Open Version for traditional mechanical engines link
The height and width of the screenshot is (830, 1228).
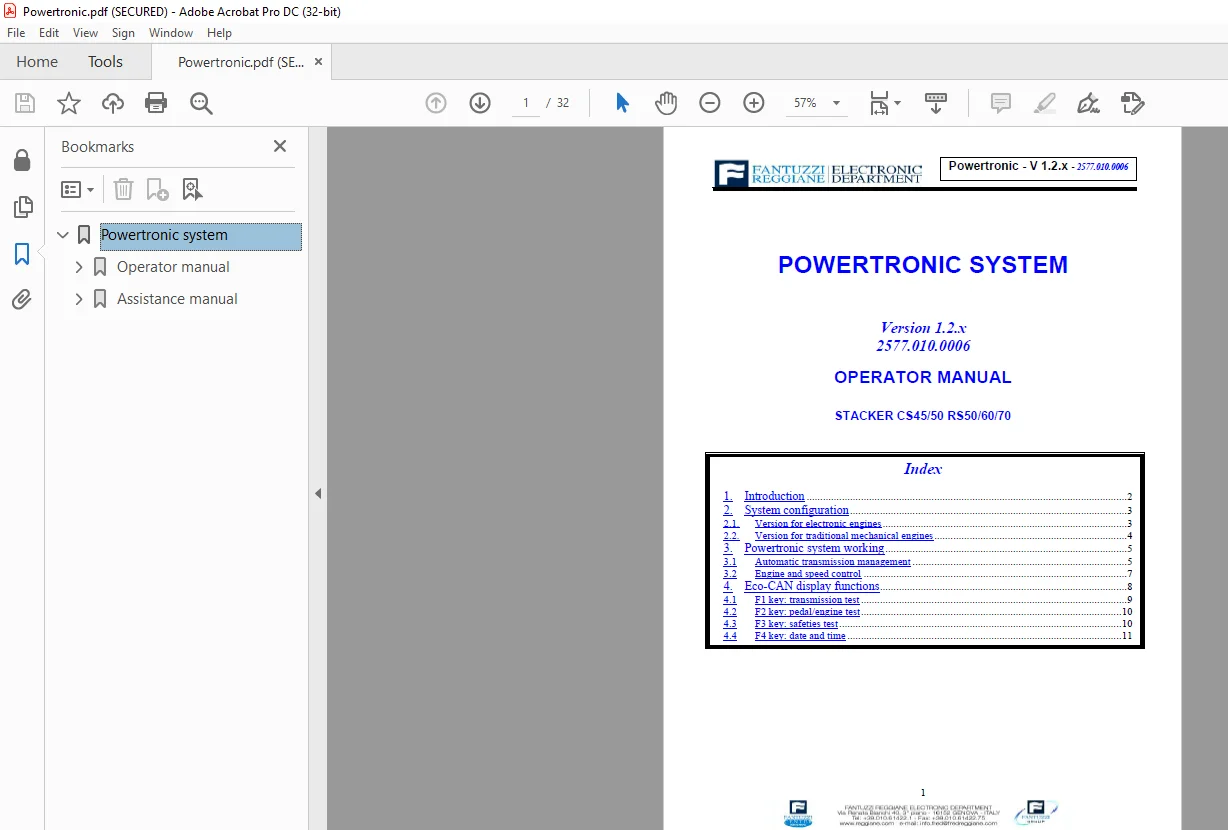[844, 536]
